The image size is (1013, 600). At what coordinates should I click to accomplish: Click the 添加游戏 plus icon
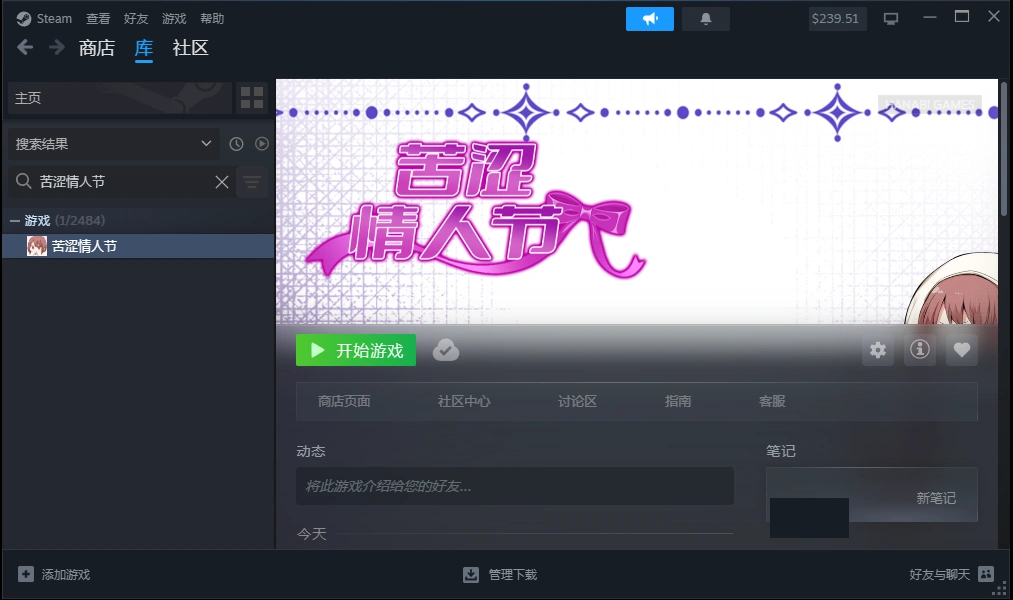(x=26, y=574)
